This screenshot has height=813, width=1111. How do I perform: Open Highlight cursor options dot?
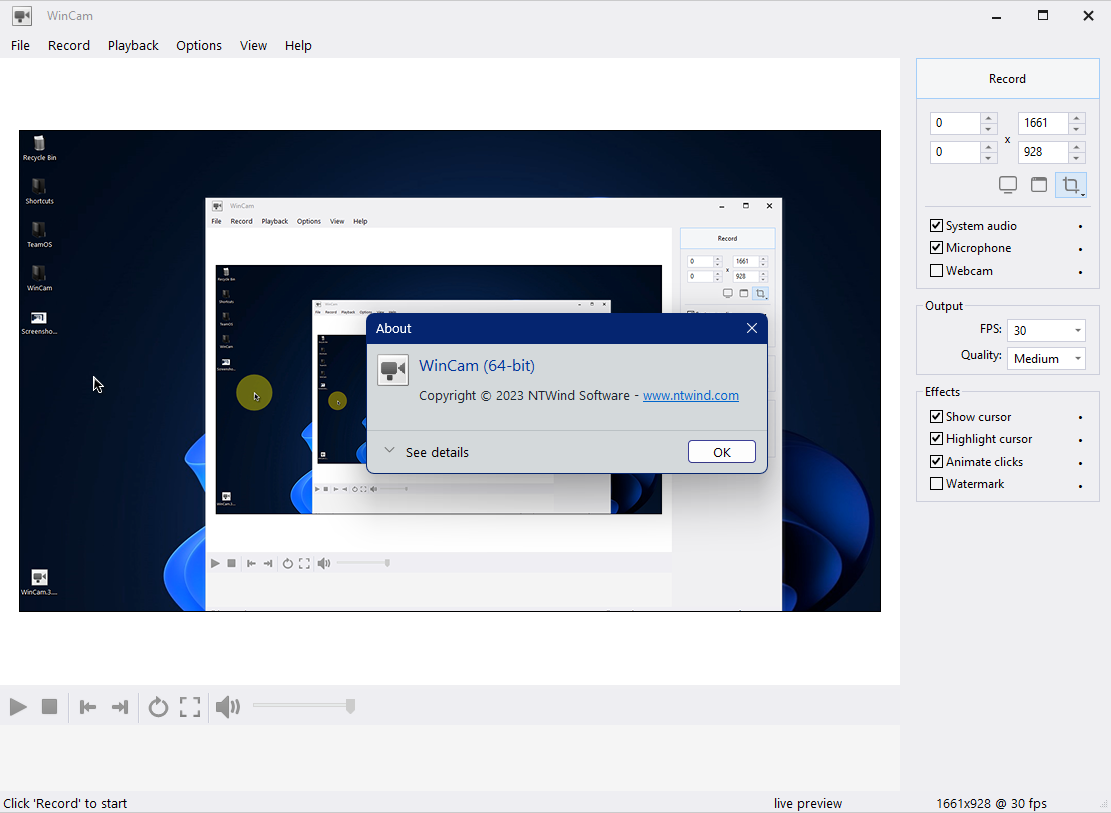(x=1081, y=440)
